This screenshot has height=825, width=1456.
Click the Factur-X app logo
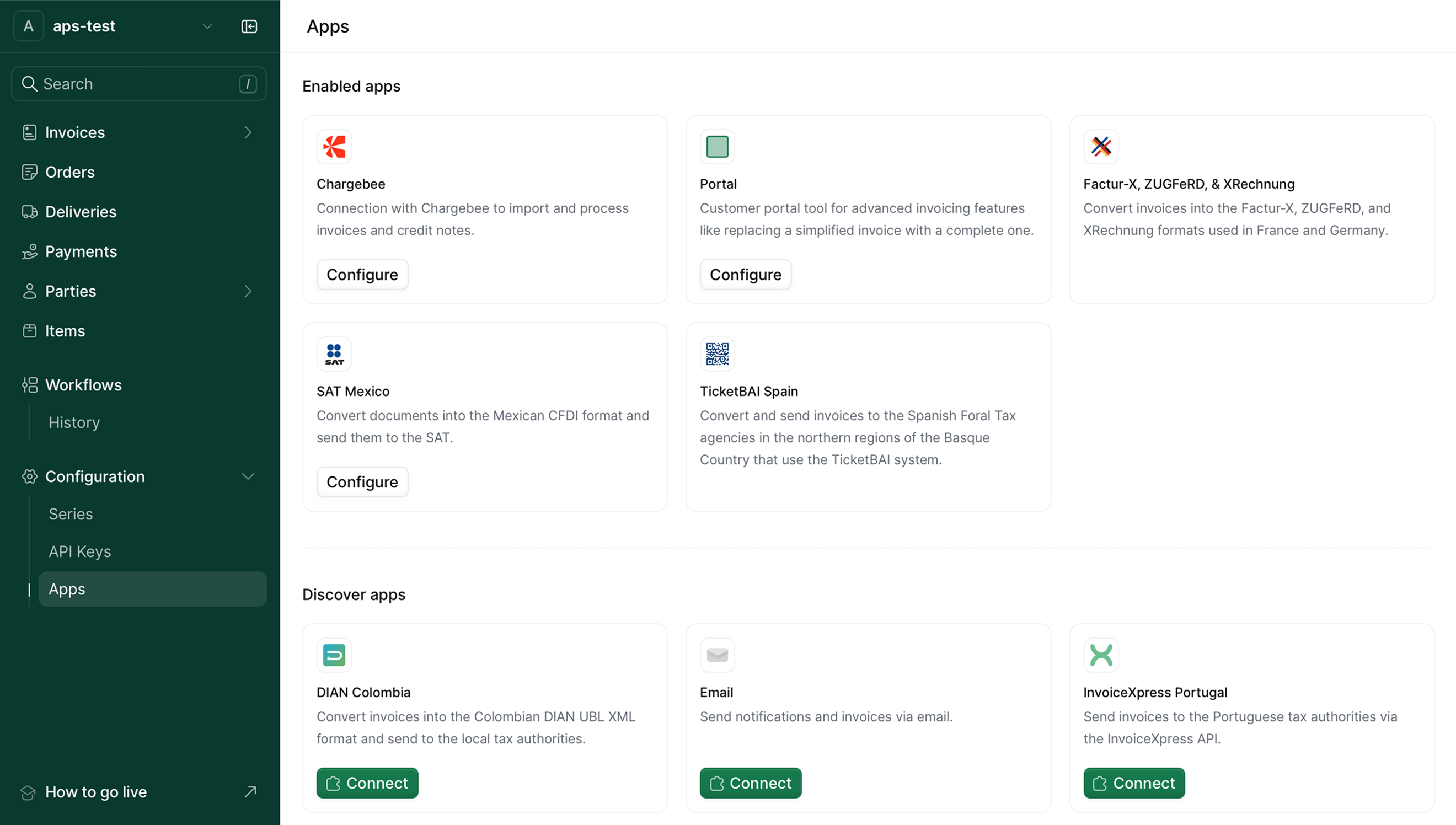coord(1100,147)
